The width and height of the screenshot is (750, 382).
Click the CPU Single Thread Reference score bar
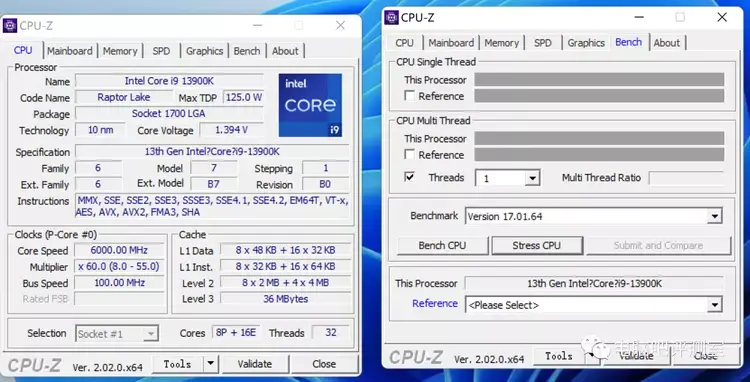[x=599, y=96]
